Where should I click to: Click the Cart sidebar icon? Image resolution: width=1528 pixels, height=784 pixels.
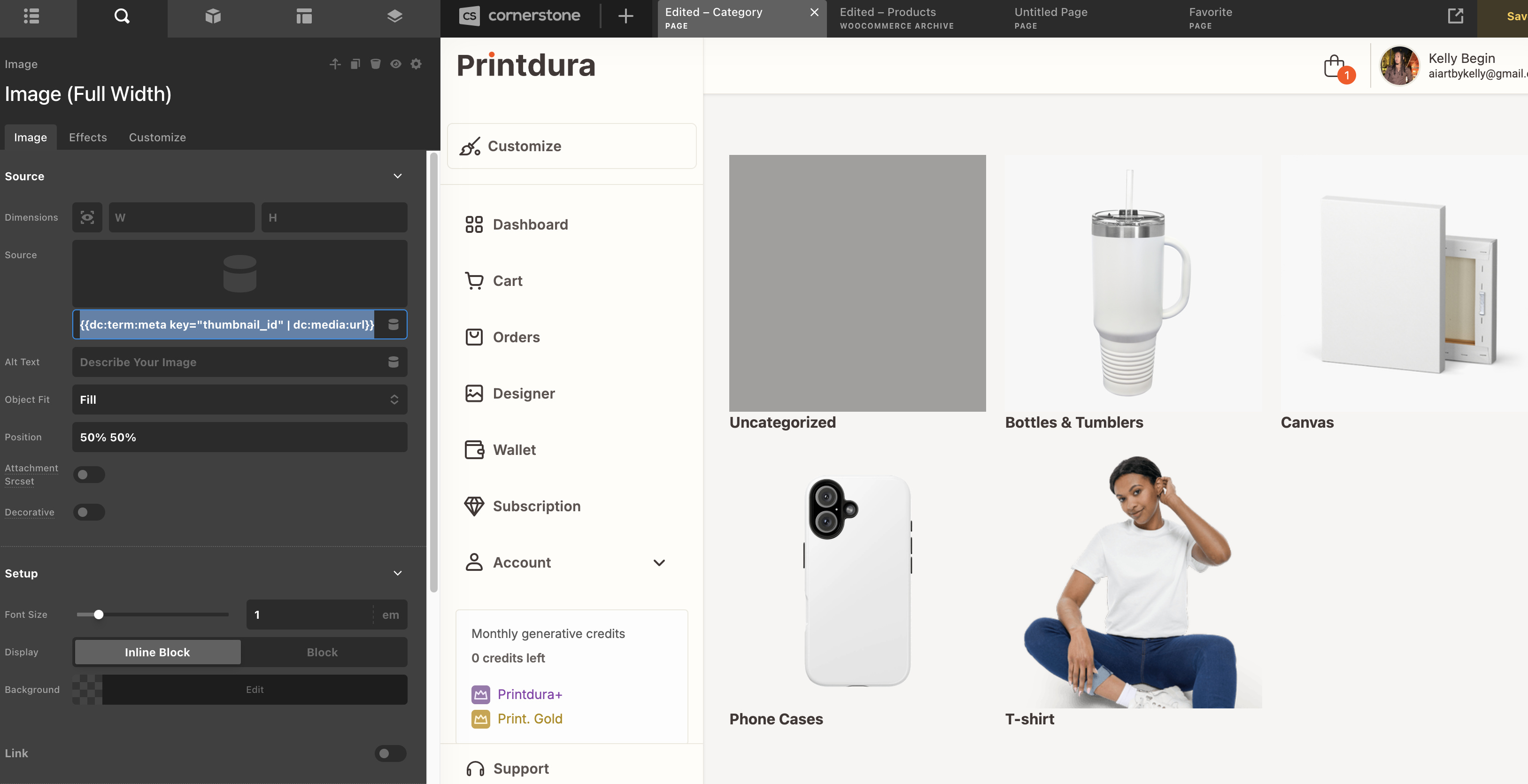point(474,281)
